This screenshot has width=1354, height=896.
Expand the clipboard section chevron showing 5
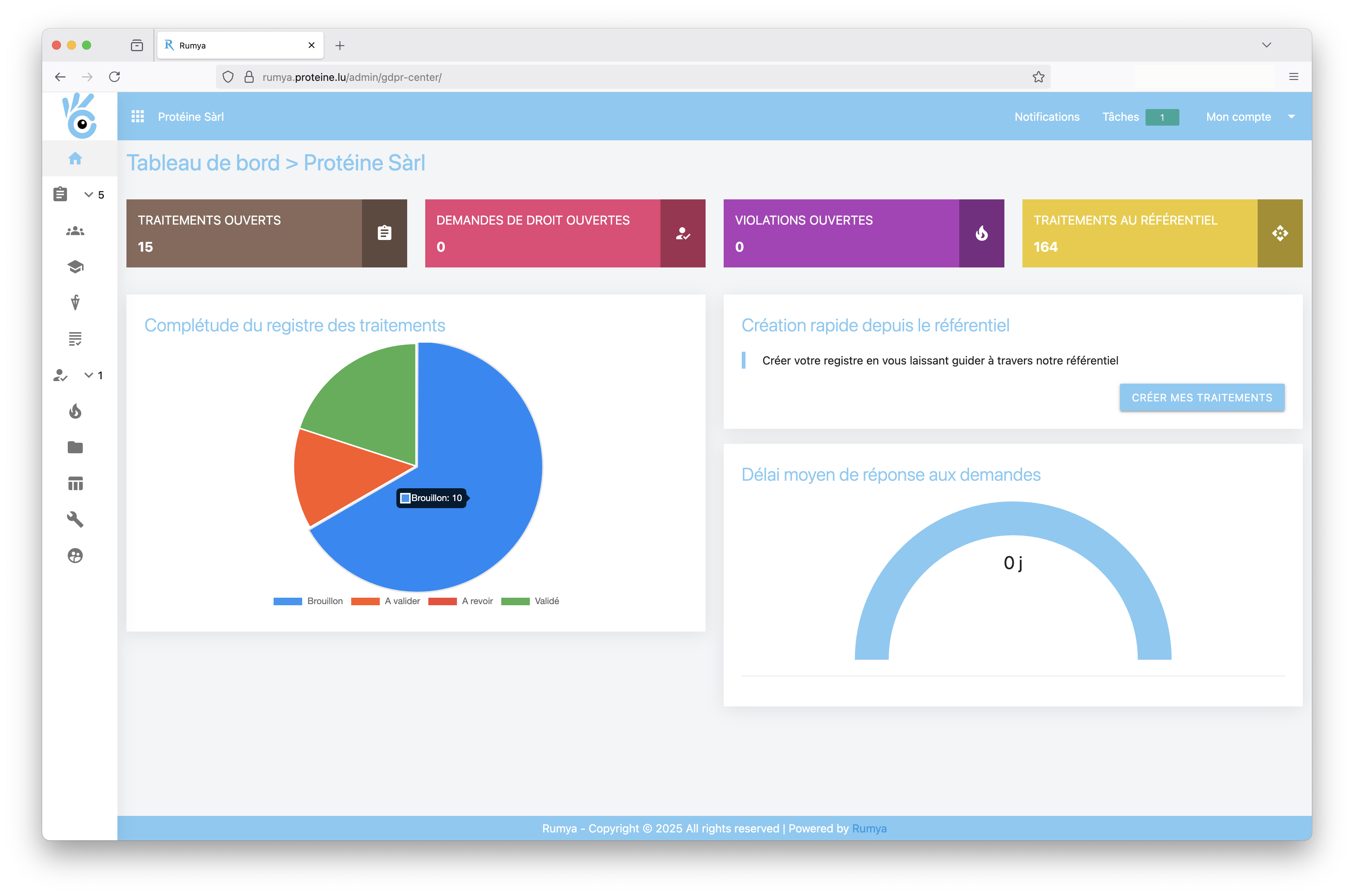click(88, 195)
